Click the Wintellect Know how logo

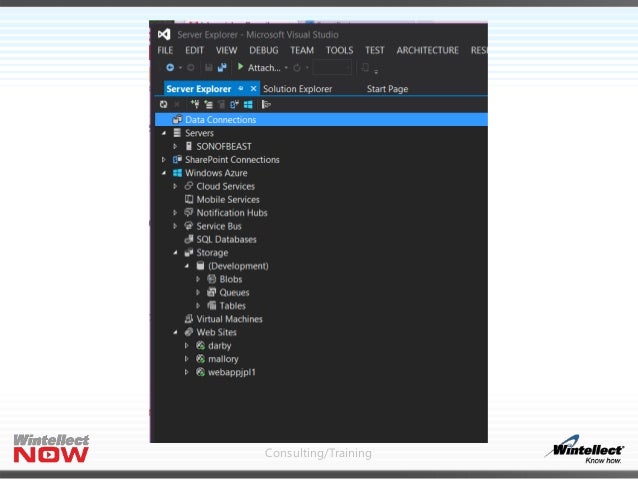(585, 450)
